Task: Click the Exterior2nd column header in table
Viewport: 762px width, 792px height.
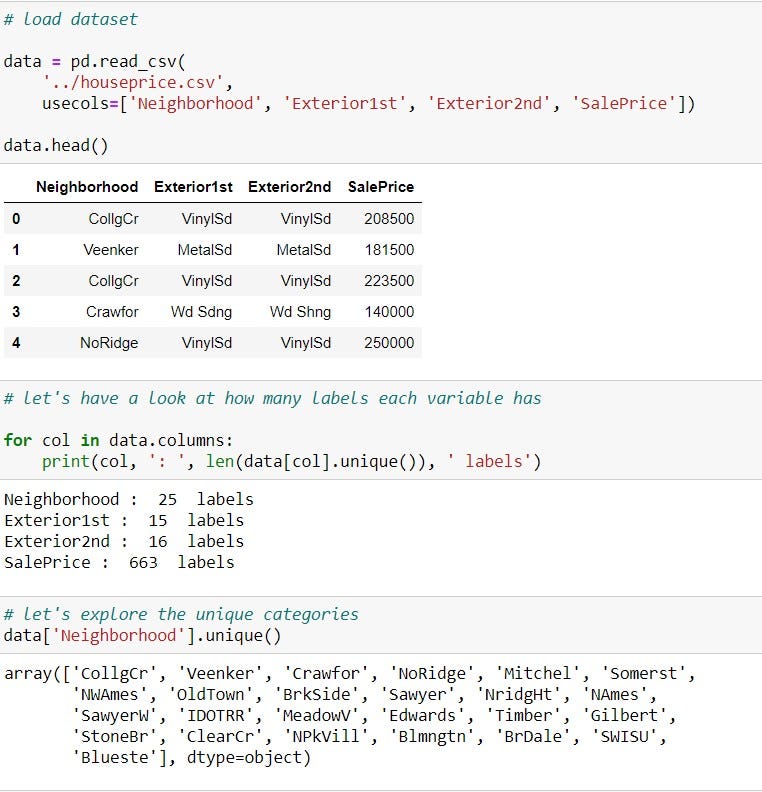Action: tap(289, 187)
